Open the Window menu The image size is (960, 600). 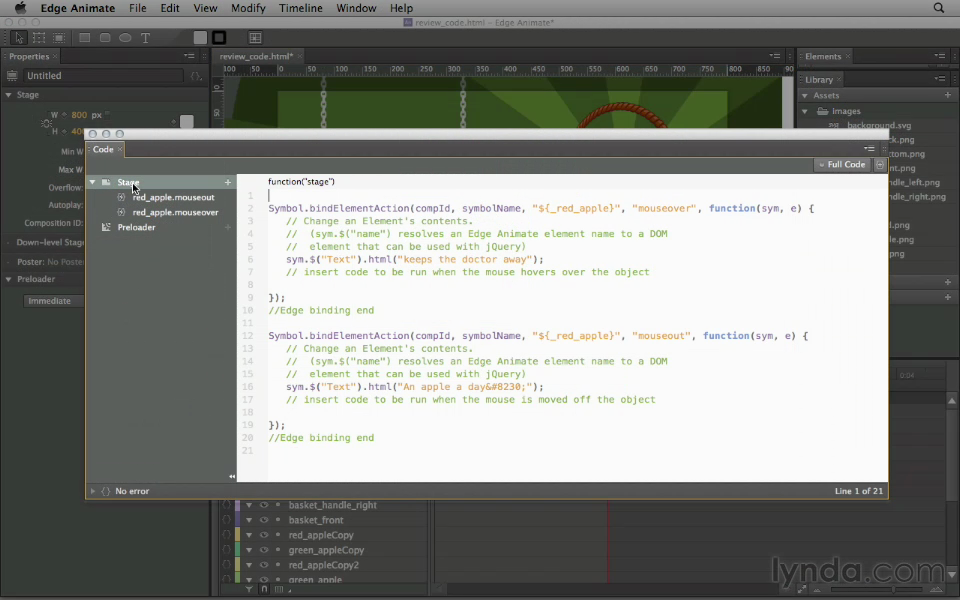click(x=356, y=8)
